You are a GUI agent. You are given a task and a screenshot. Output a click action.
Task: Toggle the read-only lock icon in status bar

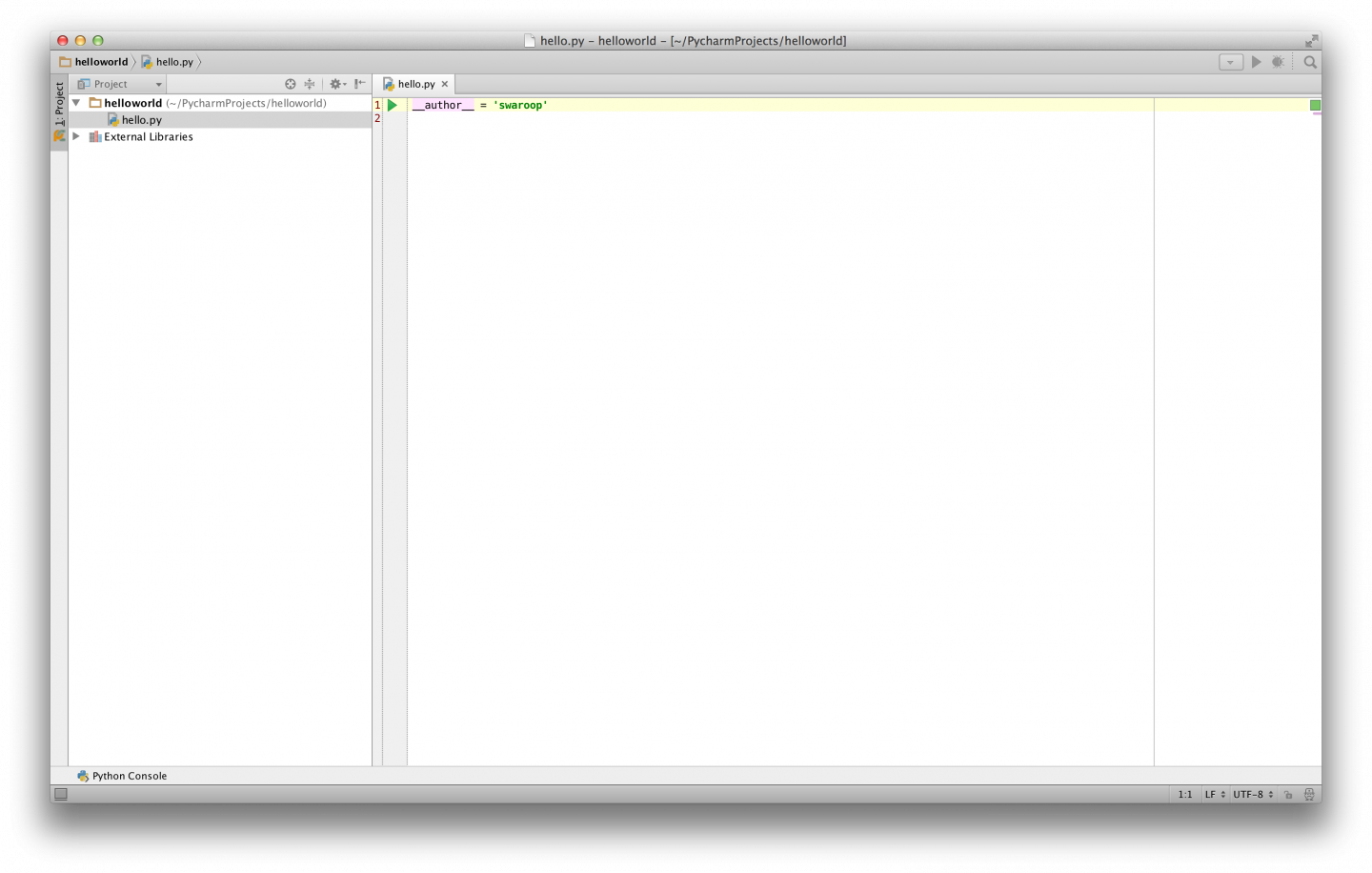(x=1288, y=794)
